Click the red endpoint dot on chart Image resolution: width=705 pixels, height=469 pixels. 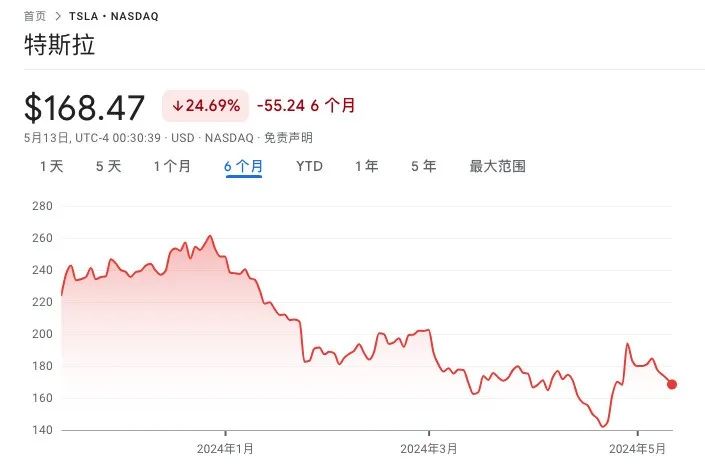(x=672, y=384)
